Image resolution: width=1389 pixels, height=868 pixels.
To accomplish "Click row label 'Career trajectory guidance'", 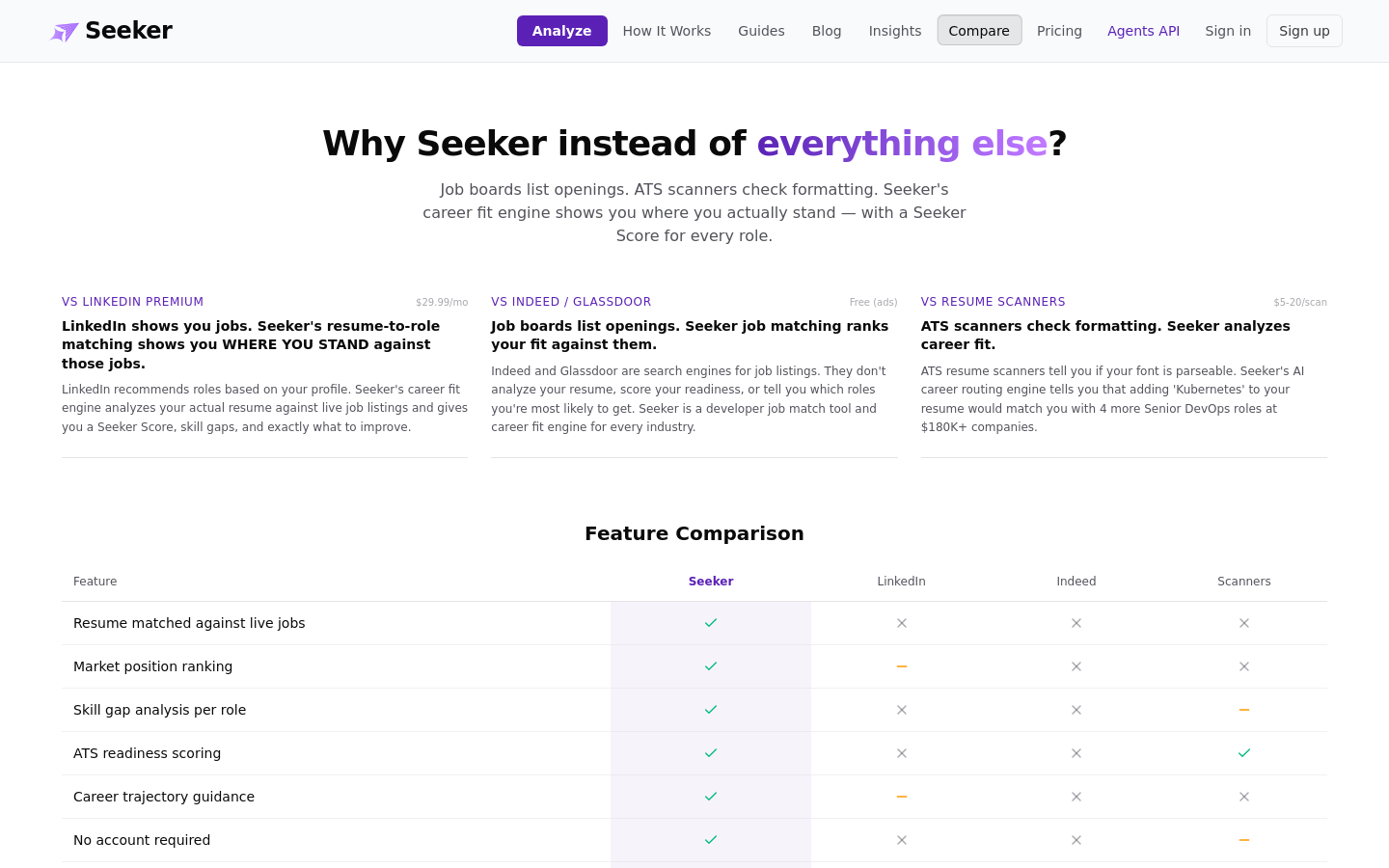I will 164,797.
